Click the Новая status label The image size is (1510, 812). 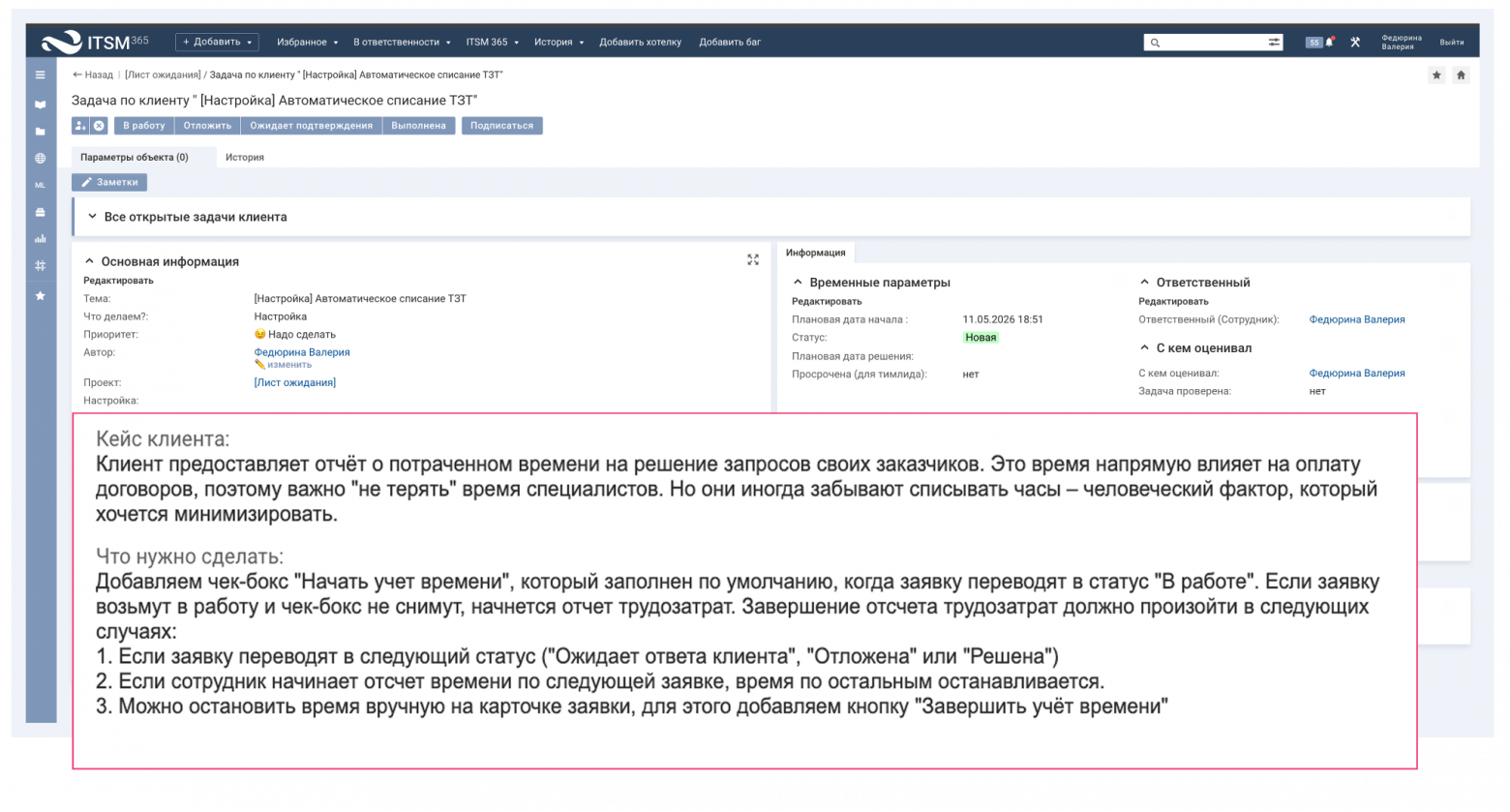(981, 338)
